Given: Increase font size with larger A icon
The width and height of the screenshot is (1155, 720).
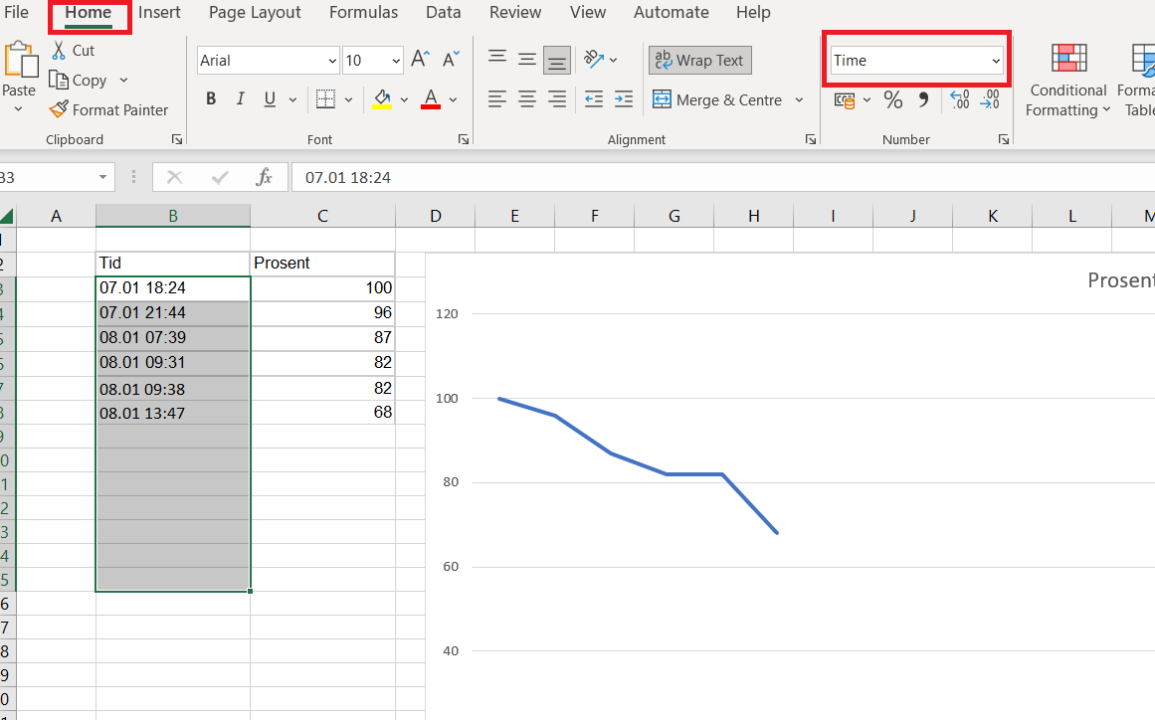Looking at the screenshot, I should click(420, 60).
